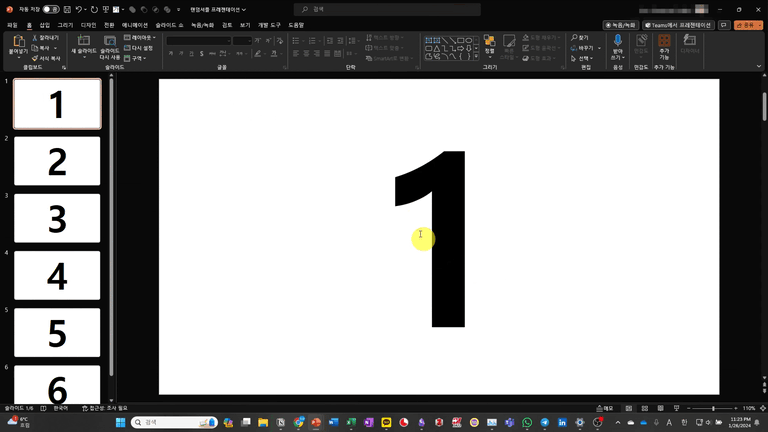This screenshot has width=768, height=432.
Task: Click 서식 복사 (Format Painter)
Action: (46, 58)
